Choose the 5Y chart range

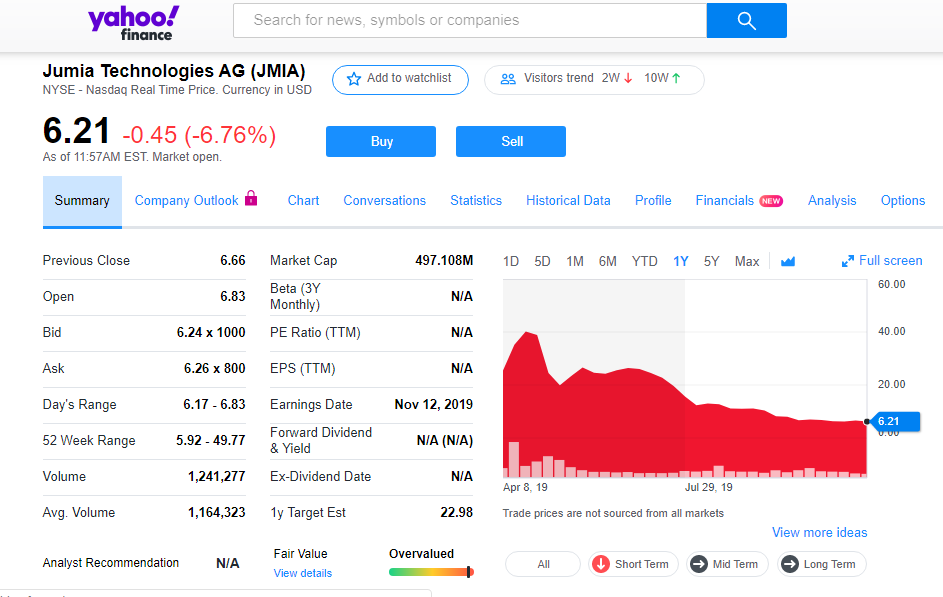click(711, 261)
